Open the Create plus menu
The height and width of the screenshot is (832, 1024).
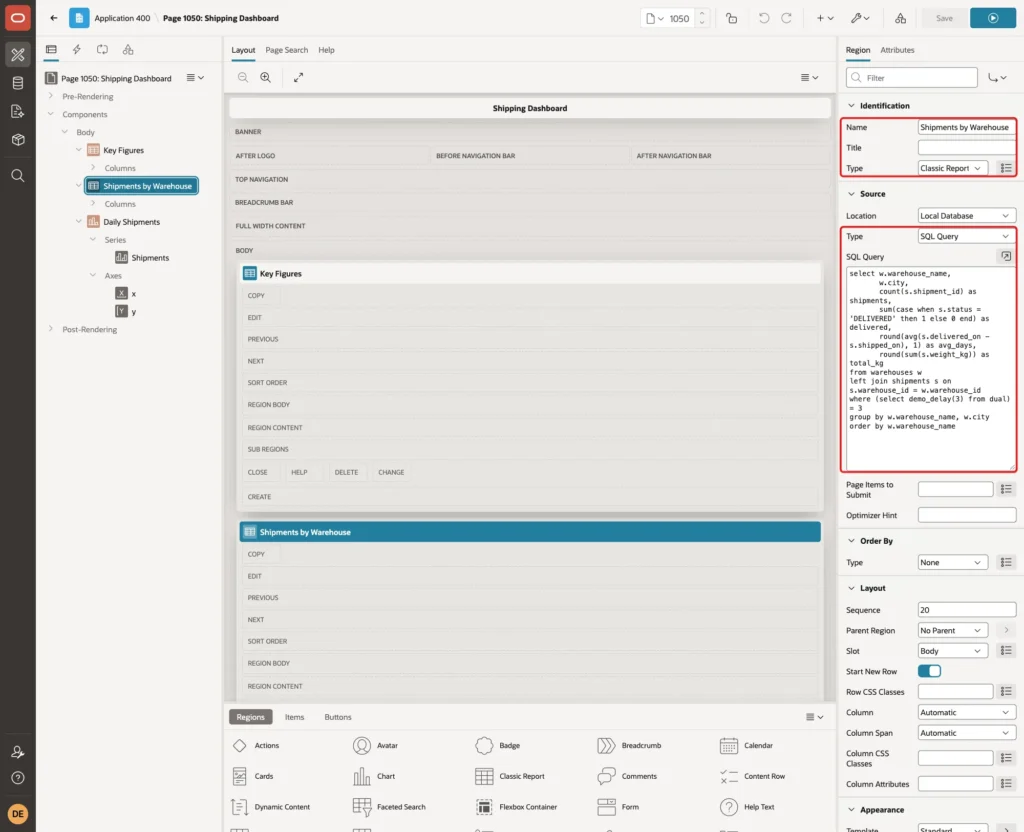click(825, 18)
